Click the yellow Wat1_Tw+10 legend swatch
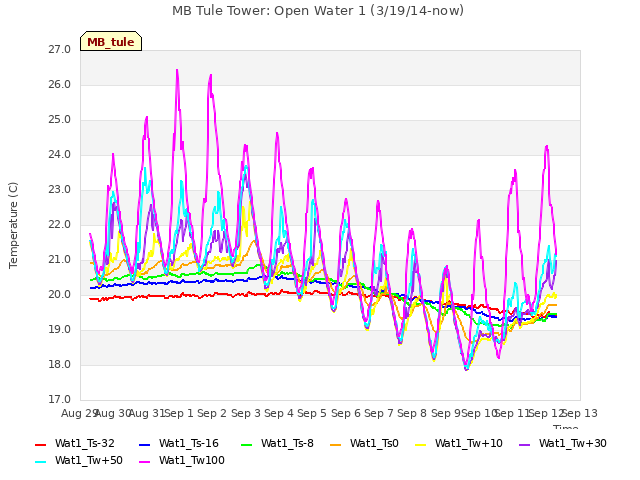Screen dimensions: 640x480 [x=421, y=444]
